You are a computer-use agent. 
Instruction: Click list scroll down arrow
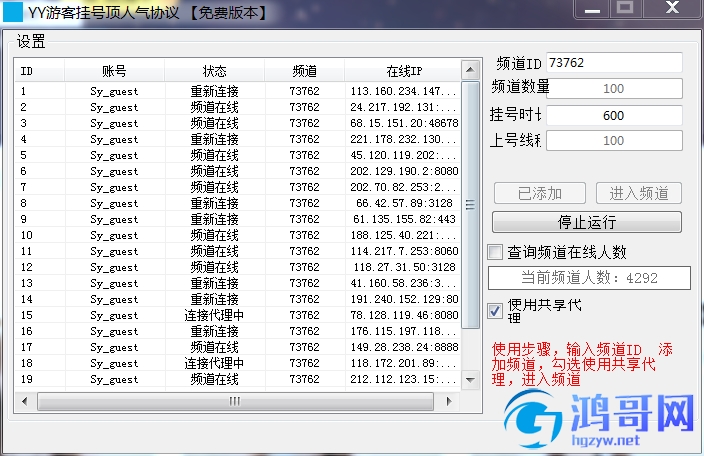click(470, 380)
